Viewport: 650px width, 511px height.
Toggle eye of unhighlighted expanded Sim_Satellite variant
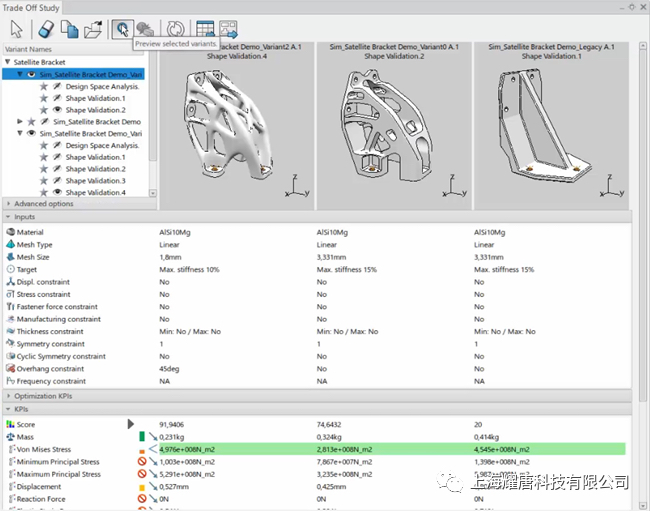(x=32, y=133)
